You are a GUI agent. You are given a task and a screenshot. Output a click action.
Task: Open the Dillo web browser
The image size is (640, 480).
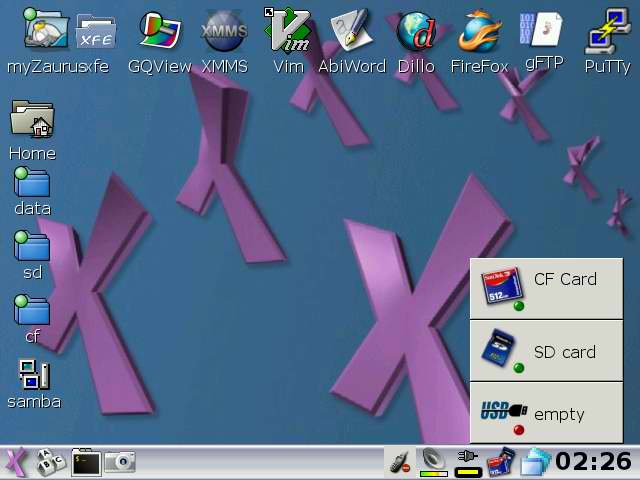[416, 33]
